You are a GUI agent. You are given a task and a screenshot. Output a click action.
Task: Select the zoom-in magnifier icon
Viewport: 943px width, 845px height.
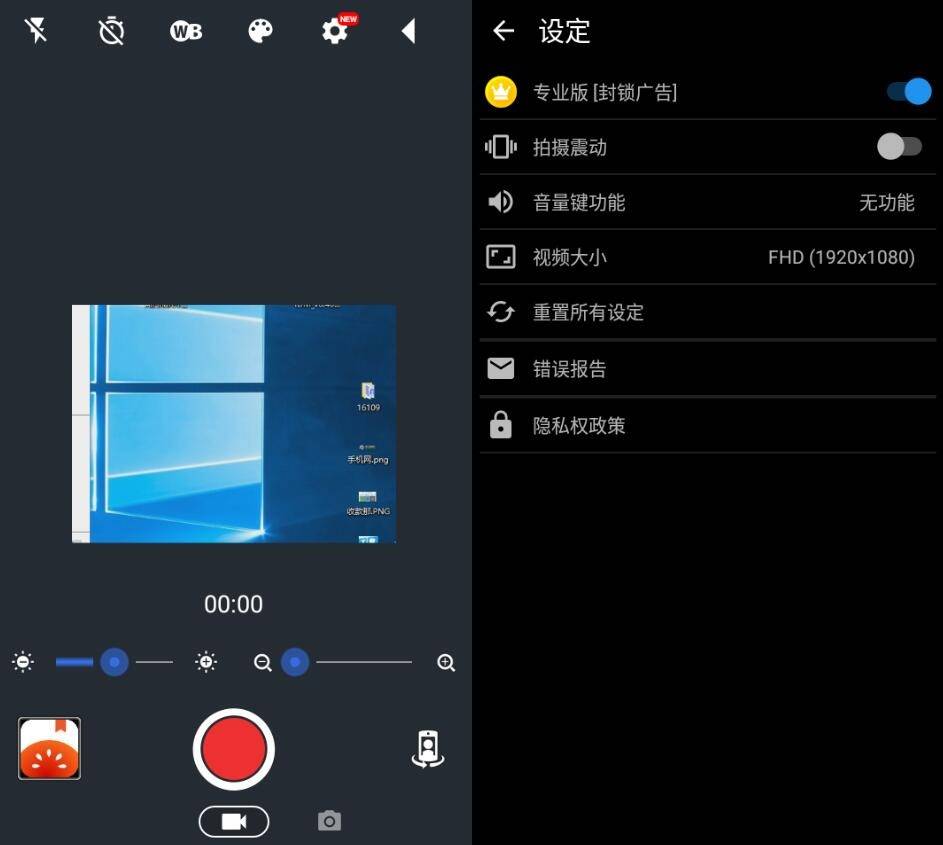(444, 661)
